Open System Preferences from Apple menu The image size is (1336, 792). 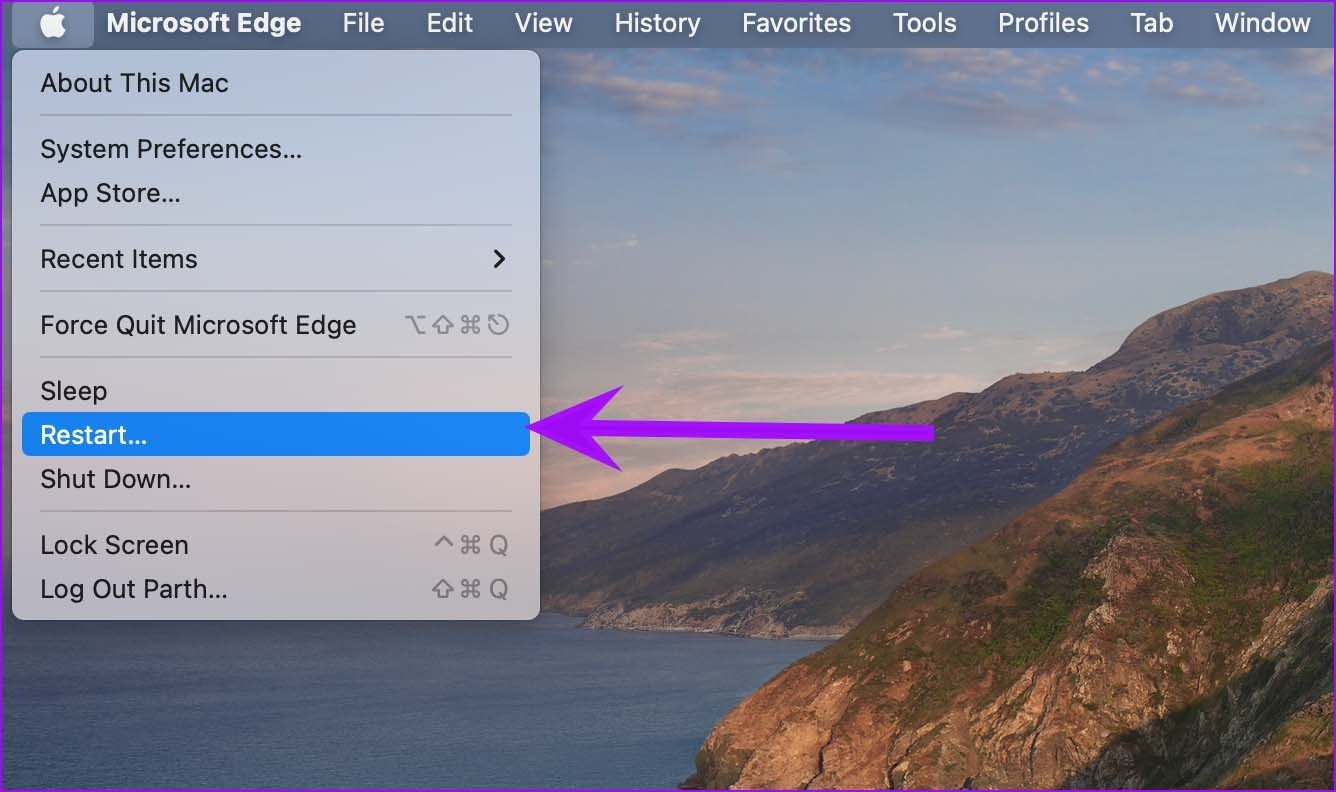pyautogui.click(x=276, y=149)
